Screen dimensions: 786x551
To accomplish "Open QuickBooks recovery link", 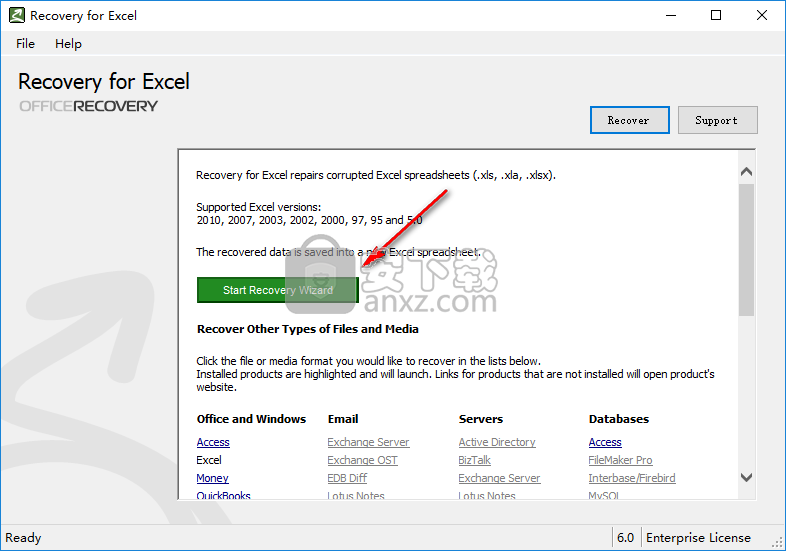I will (x=224, y=495).
